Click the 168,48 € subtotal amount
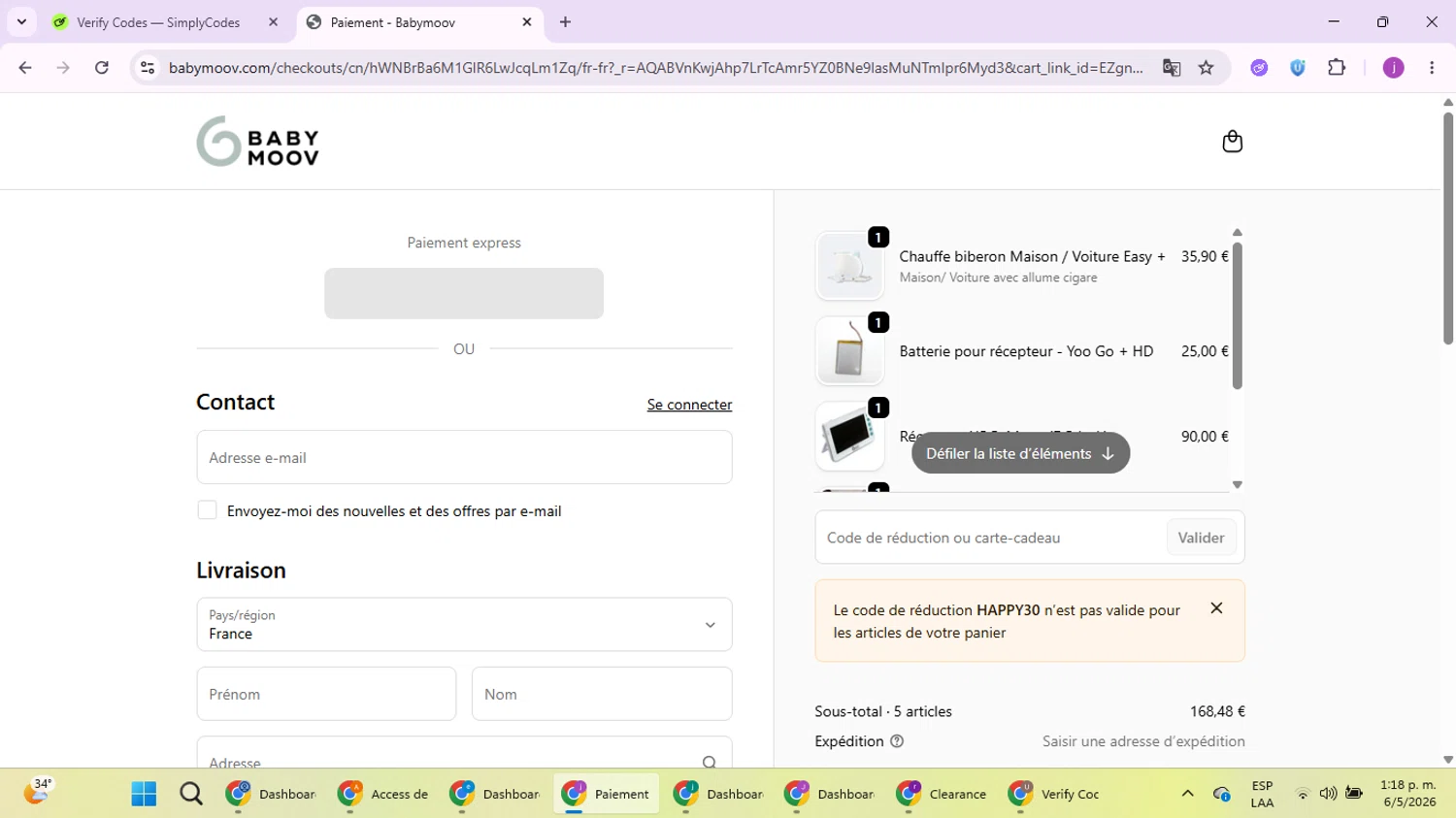Viewport: 1456px width, 818px height. 1217,711
